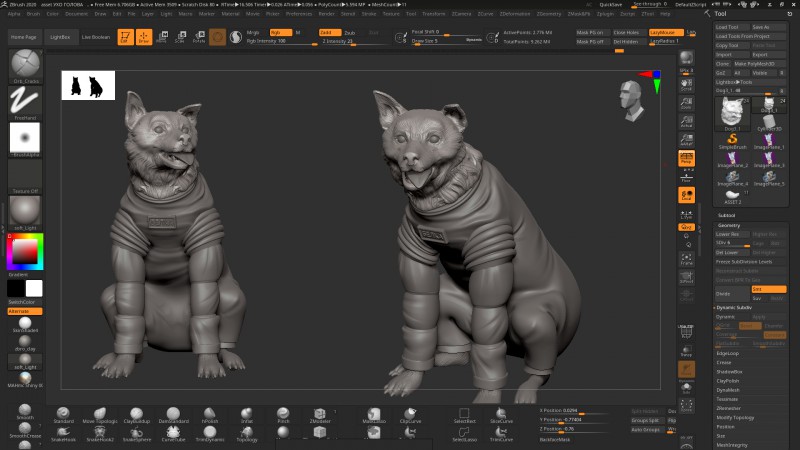Select the ImagePlane_4 tool thumbnail

coord(733,178)
